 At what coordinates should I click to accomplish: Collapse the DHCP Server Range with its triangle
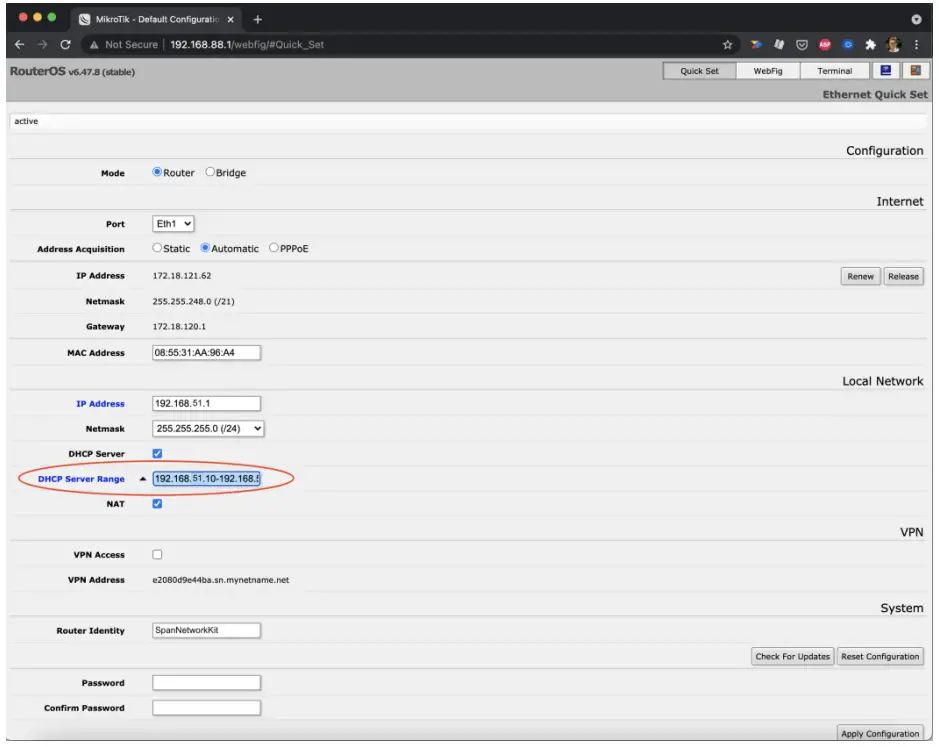click(142, 481)
